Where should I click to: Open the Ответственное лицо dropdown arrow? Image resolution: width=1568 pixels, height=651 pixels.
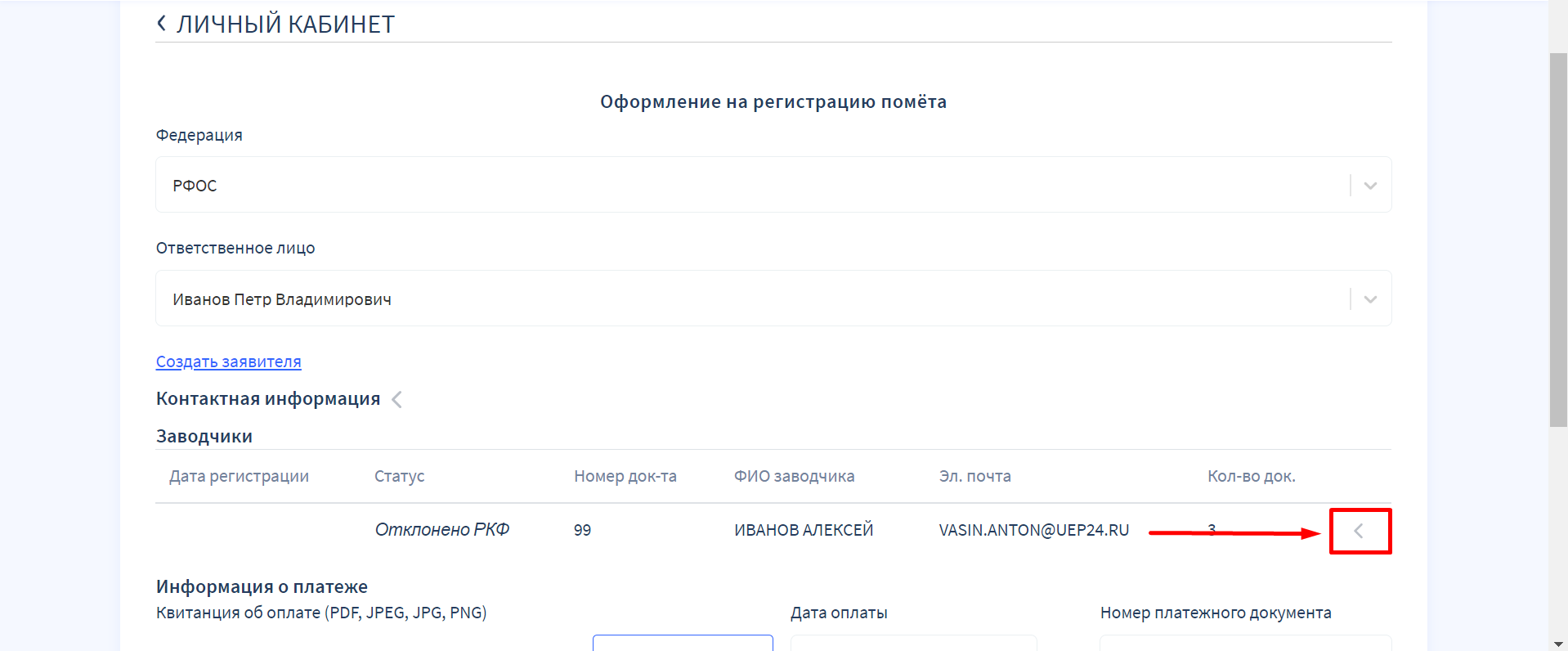pyautogui.click(x=1370, y=299)
